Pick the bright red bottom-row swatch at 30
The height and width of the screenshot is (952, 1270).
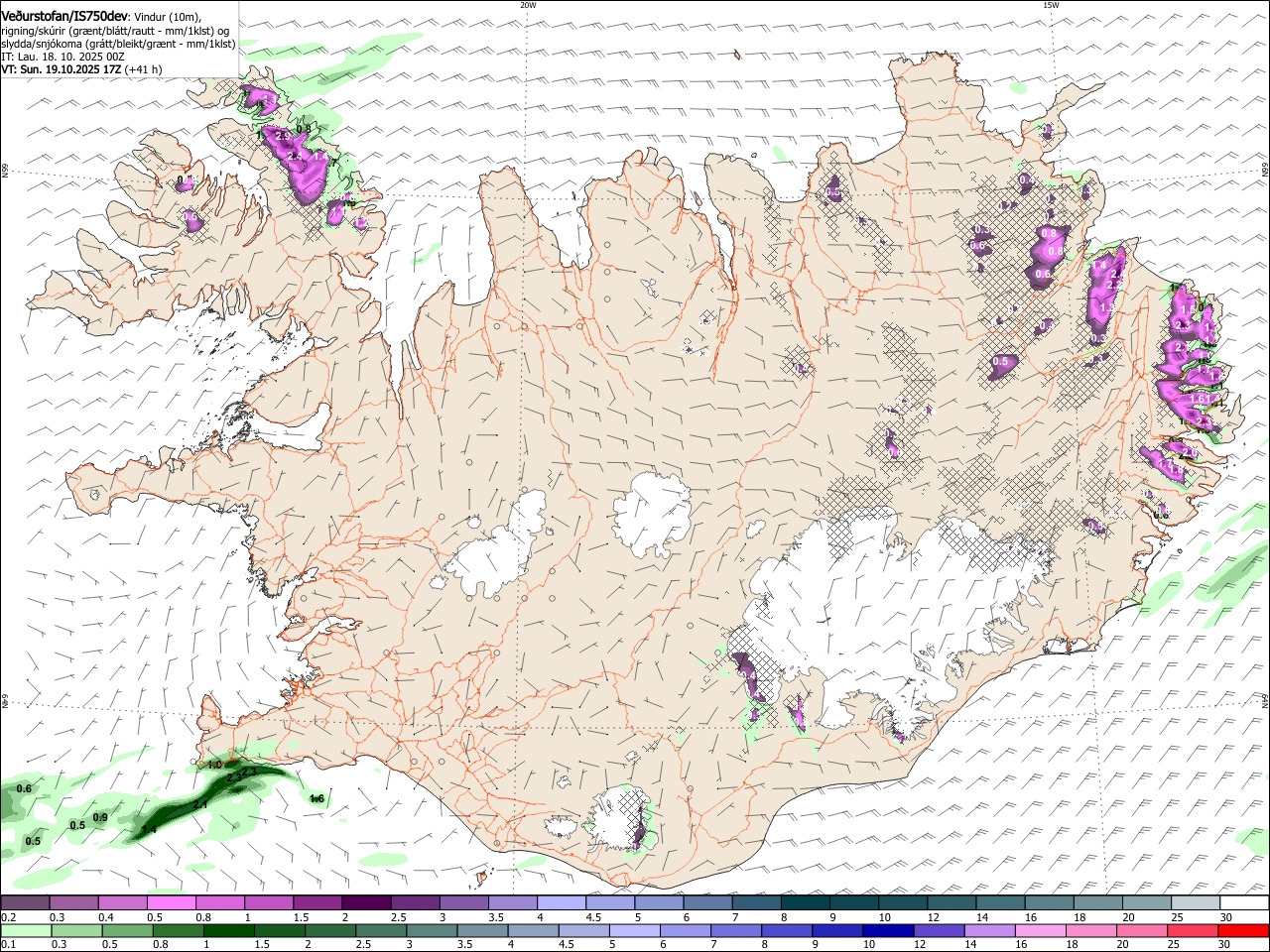click(1244, 930)
